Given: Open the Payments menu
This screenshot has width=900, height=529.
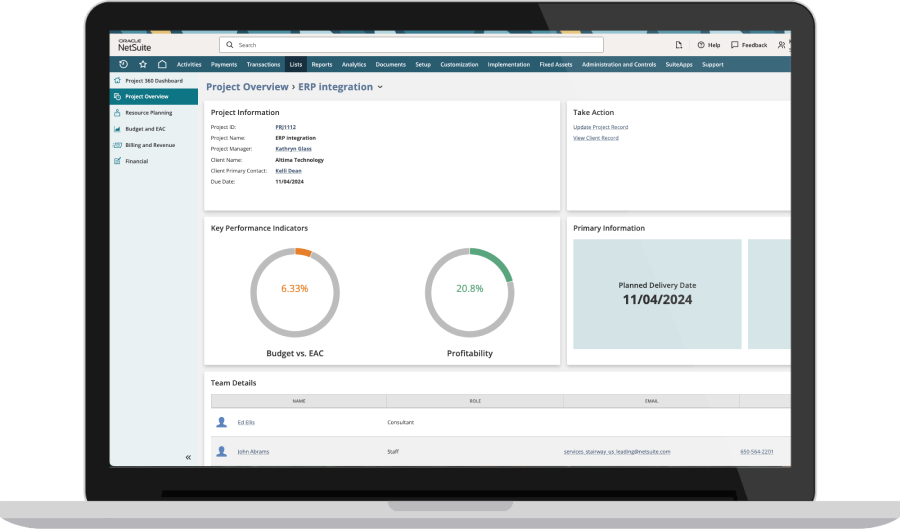Looking at the screenshot, I should [224, 65].
